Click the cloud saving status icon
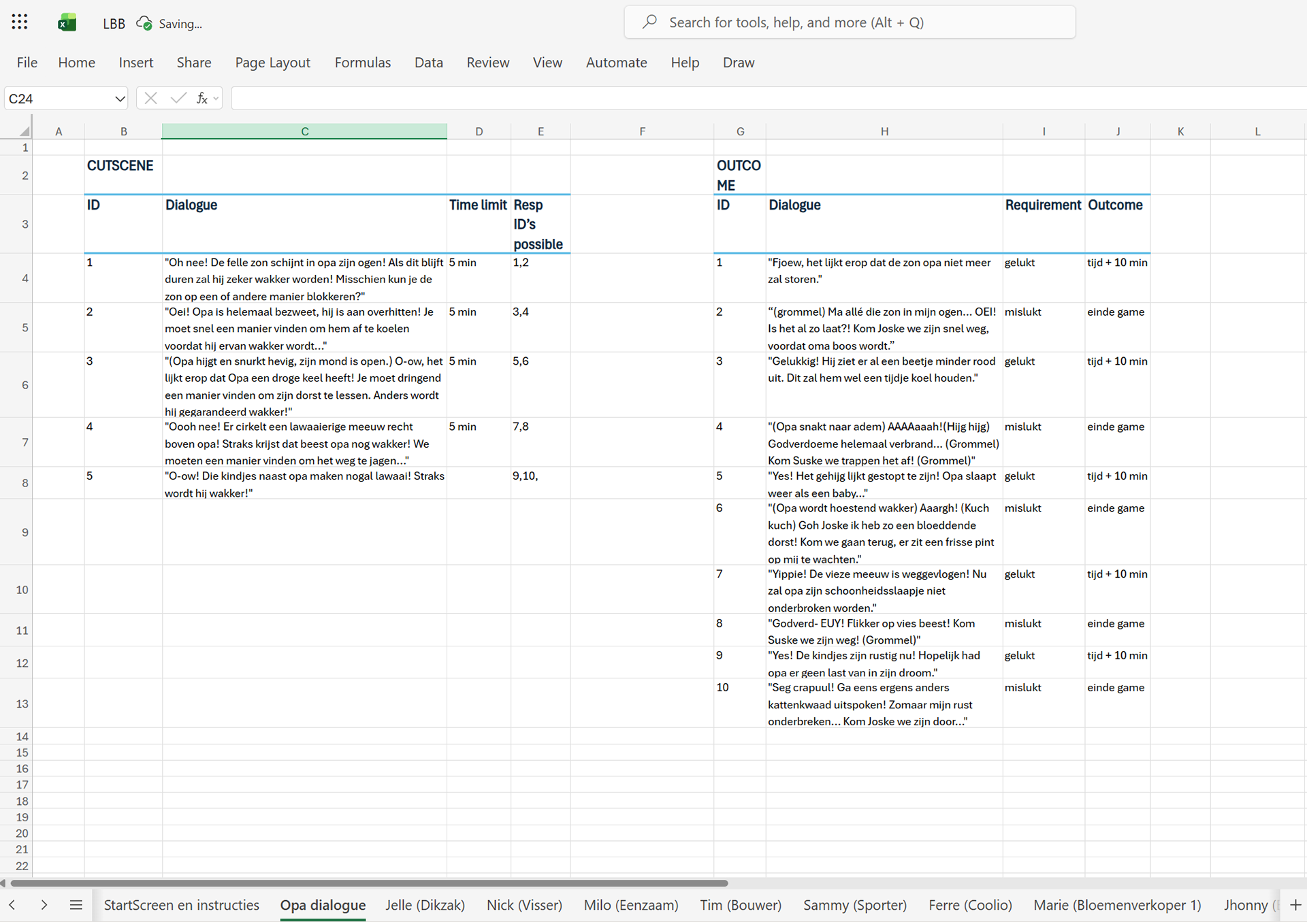Viewport: 1307px width, 924px height. point(144,23)
